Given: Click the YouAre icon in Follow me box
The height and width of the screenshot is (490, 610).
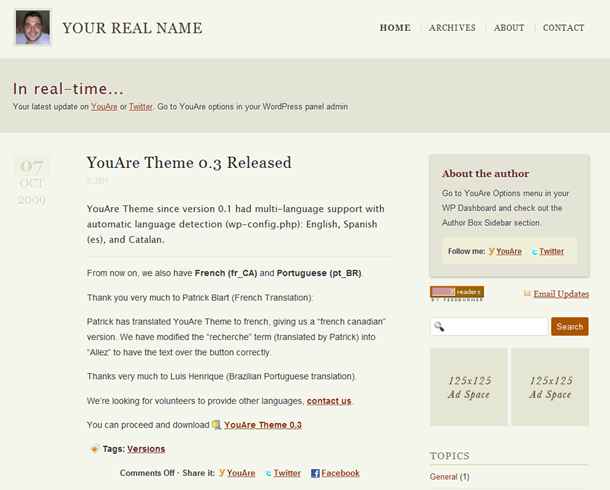Looking at the screenshot, I should [x=492, y=251].
